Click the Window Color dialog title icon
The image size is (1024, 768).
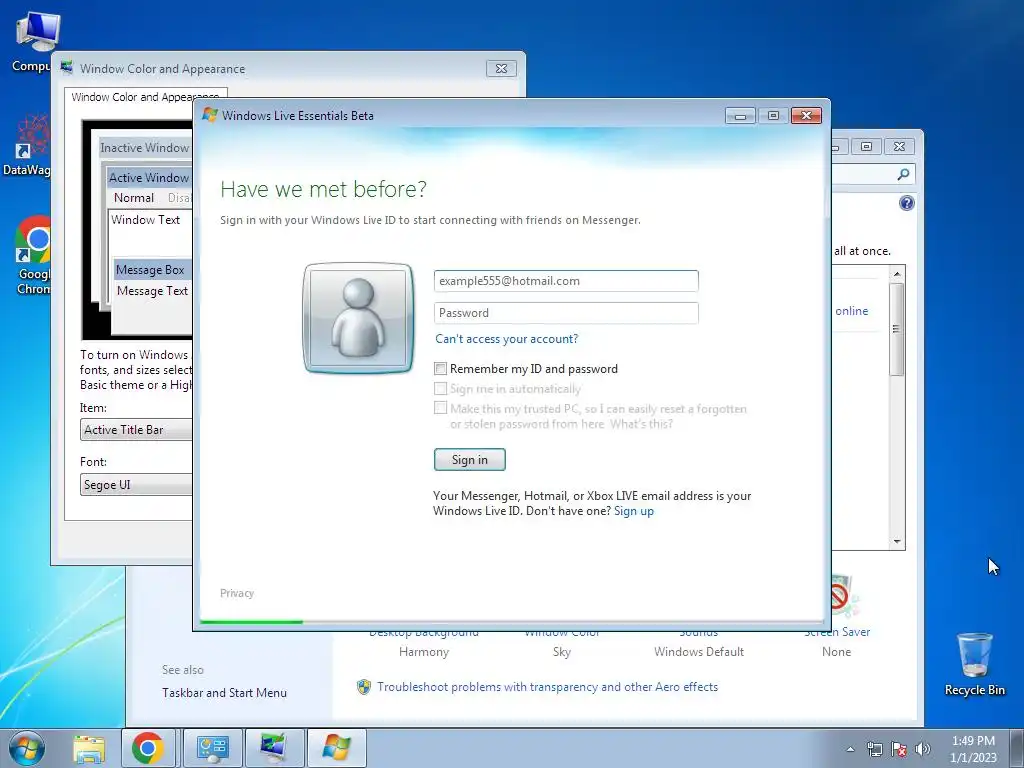[67, 67]
